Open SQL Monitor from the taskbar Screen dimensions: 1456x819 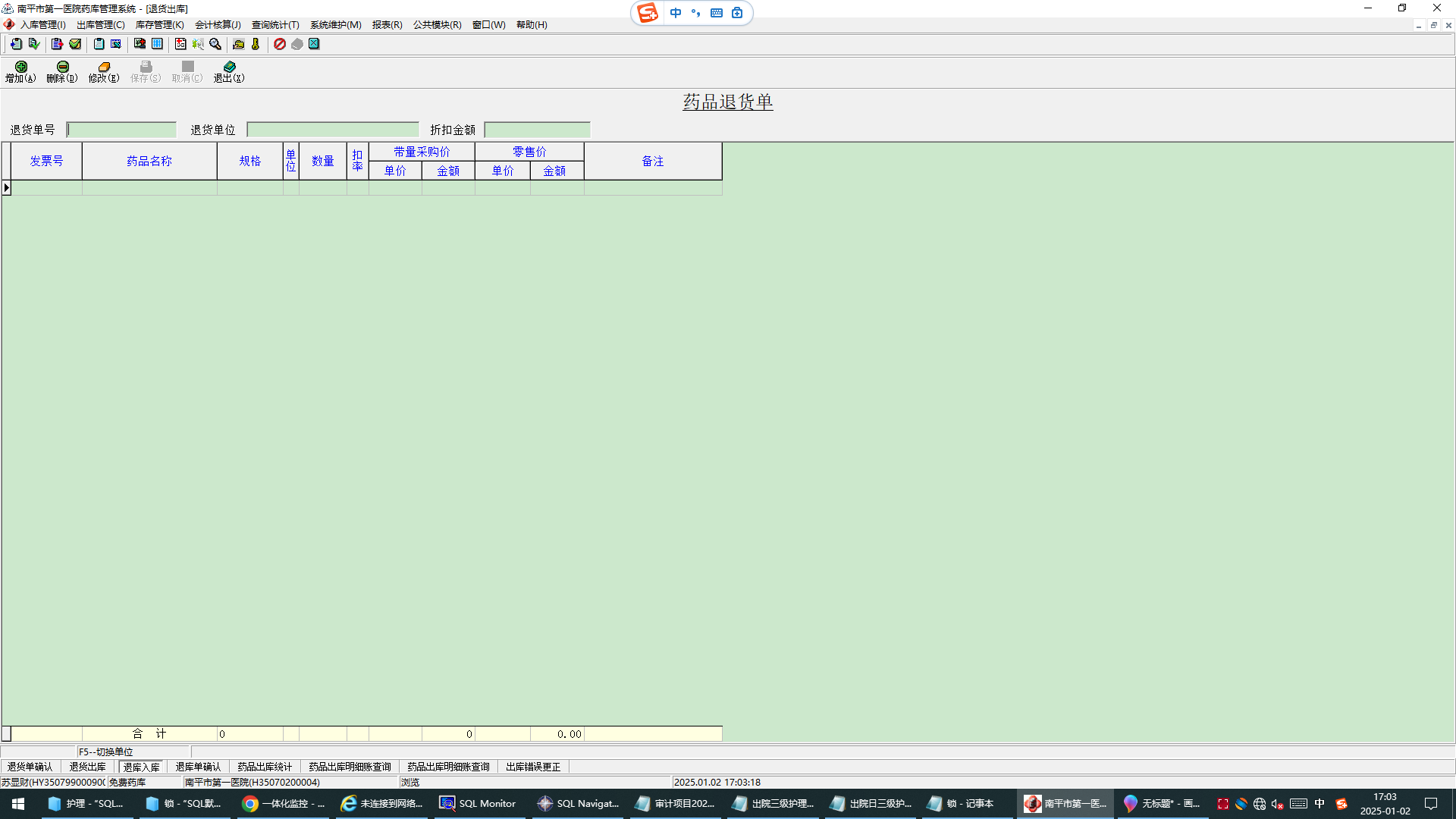point(478,803)
